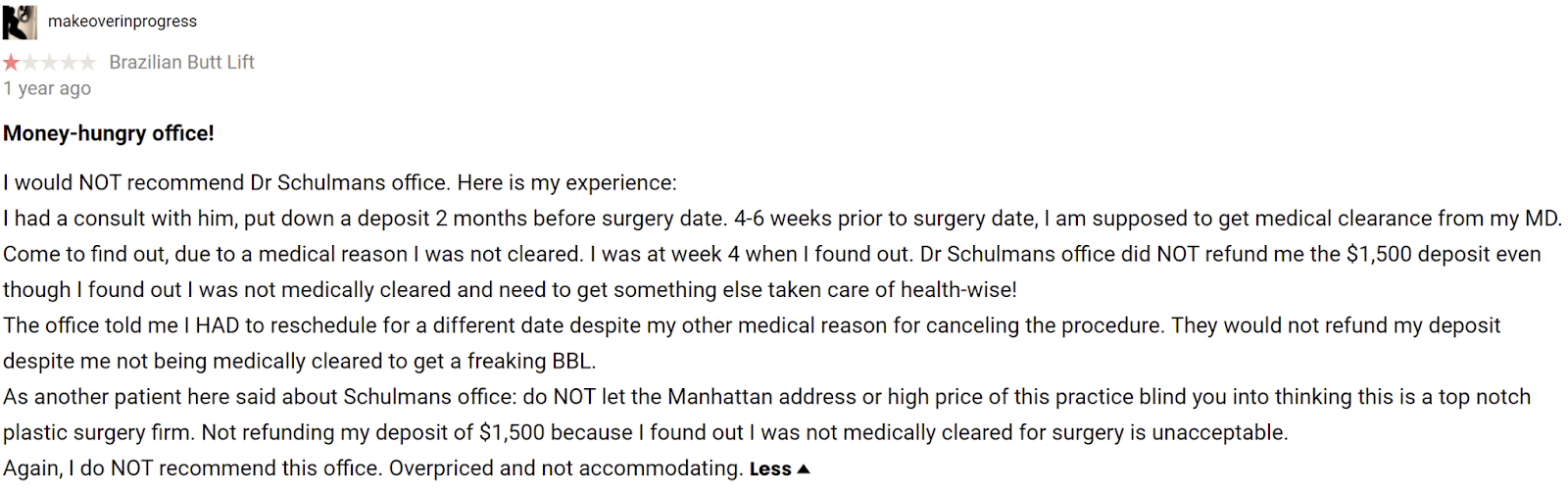Viewport: 1568px width, 493px height.
Task: Click the "1 year ago" timestamp
Action: [x=47, y=88]
